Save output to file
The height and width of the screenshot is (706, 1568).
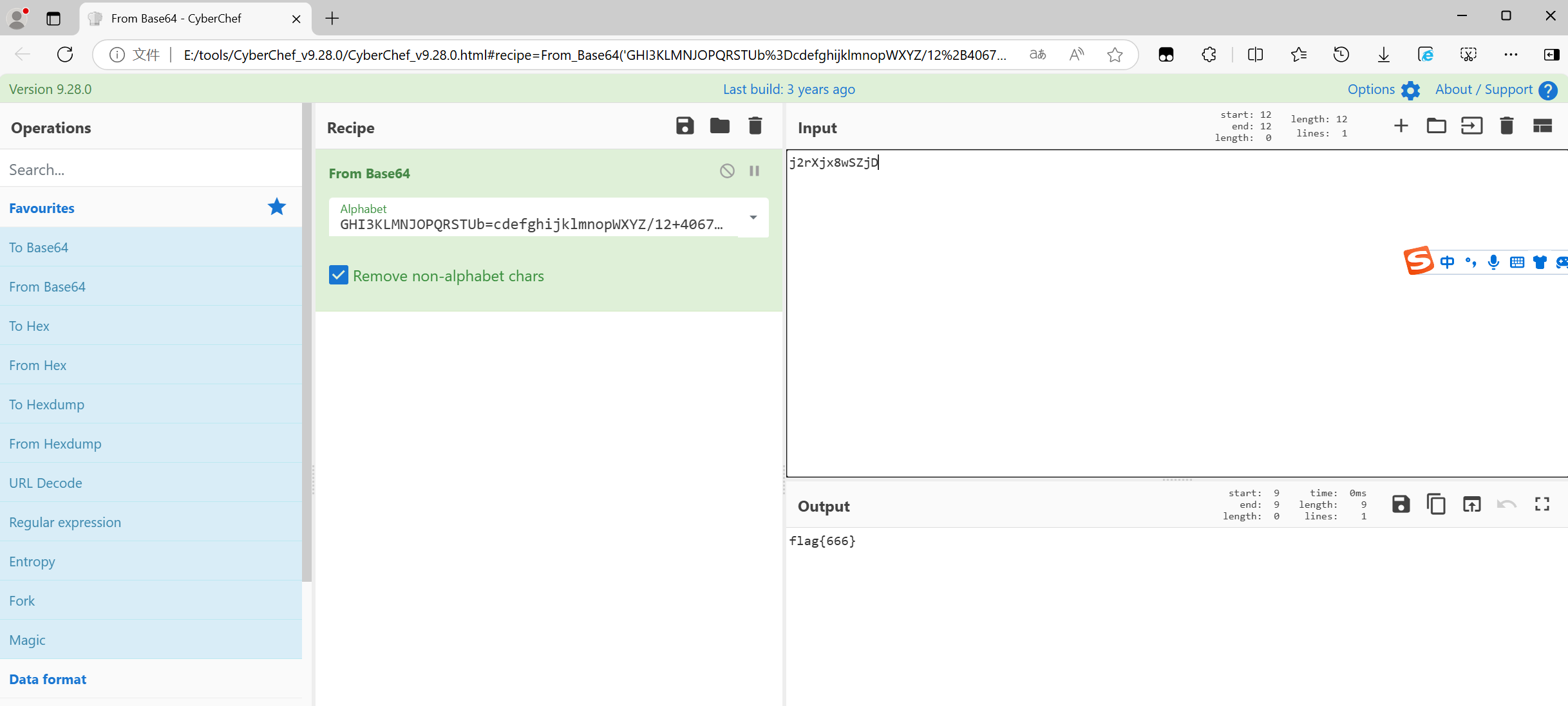click(1401, 504)
